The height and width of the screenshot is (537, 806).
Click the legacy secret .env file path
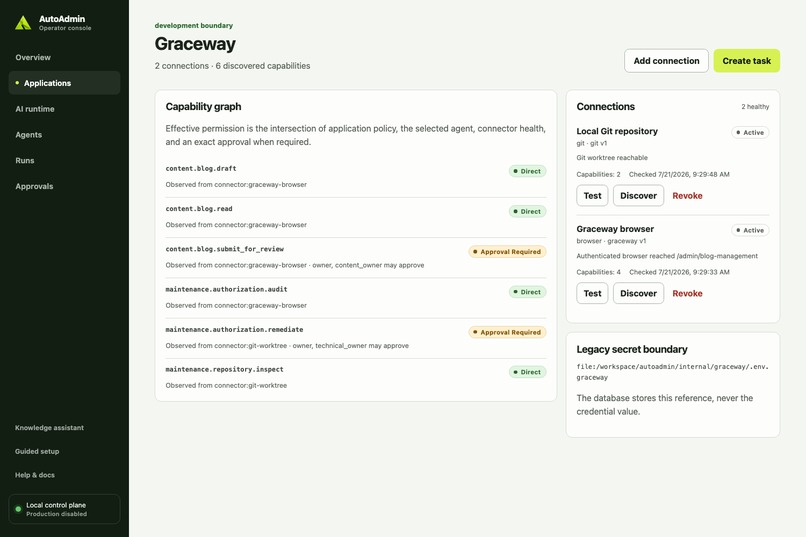[x=672, y=372]
